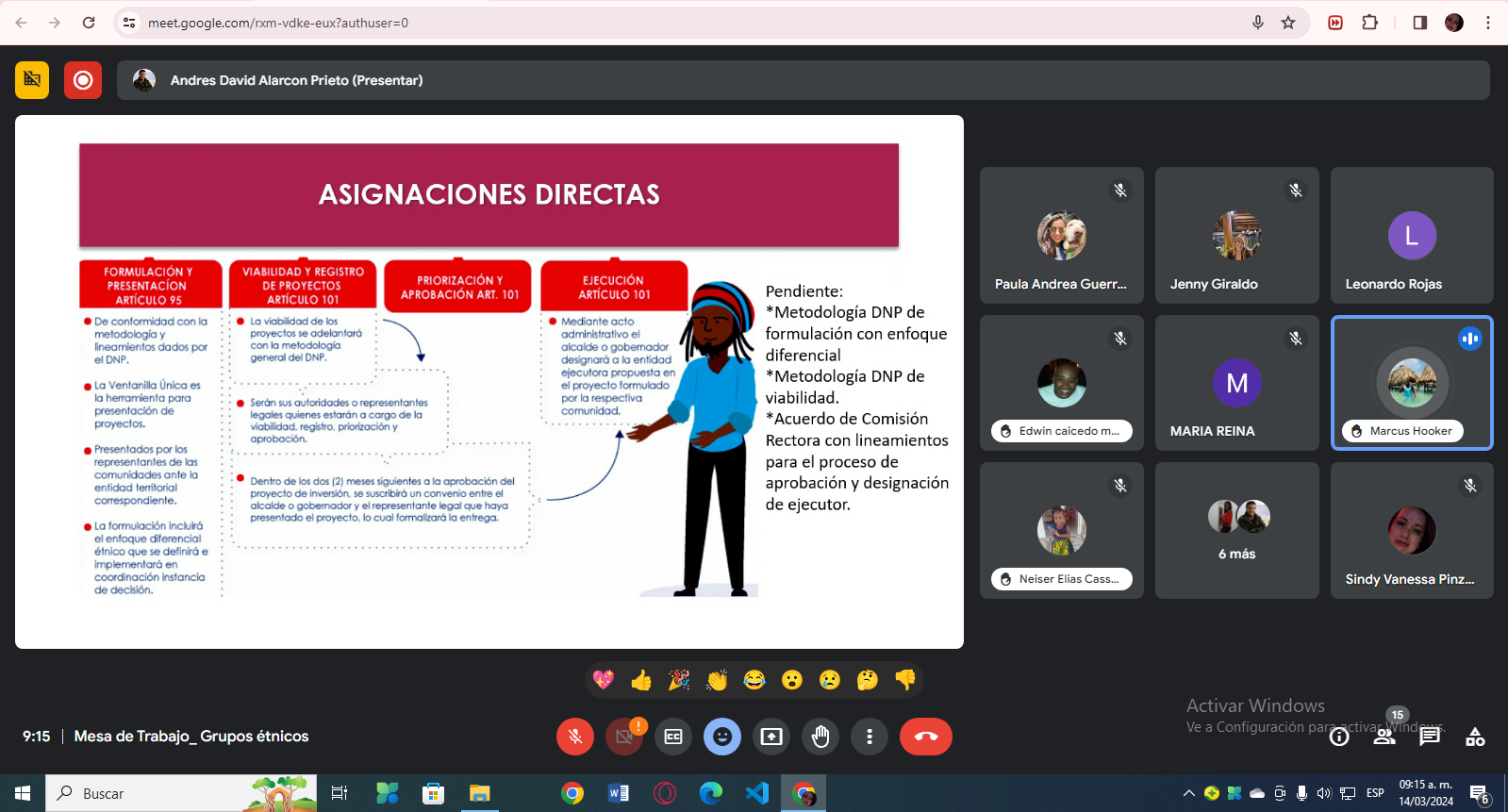Reload the page in browser
The height and width of the screenshot is (812, 1508).
coord(89,23)
